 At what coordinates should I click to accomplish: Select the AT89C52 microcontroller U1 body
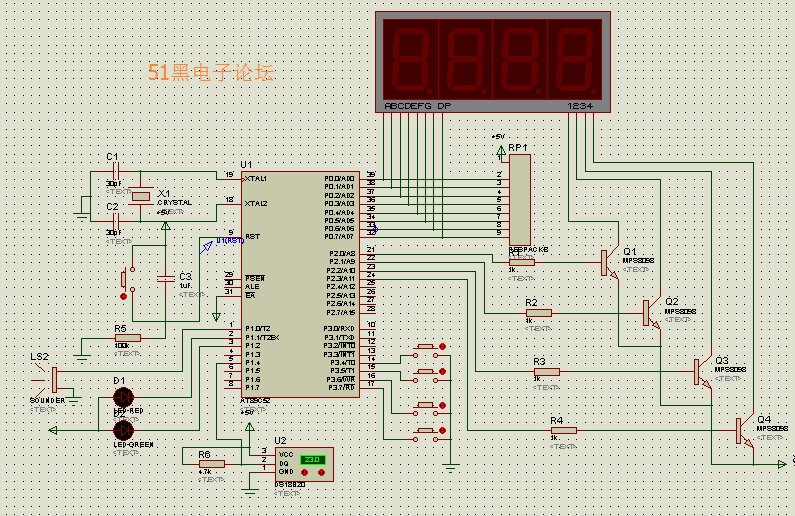coord(301,284)
